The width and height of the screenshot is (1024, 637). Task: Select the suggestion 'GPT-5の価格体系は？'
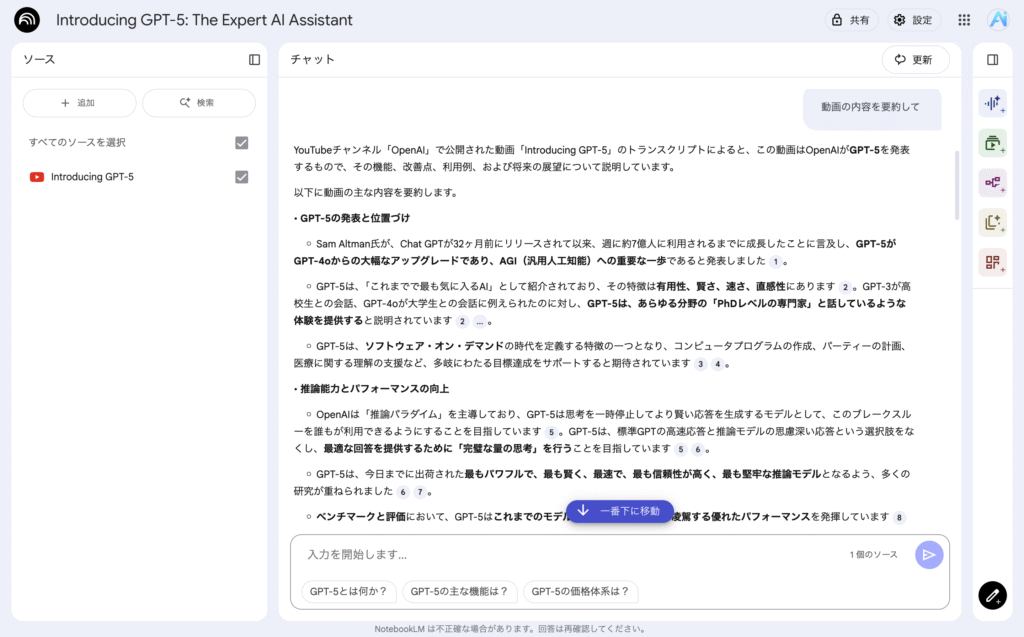click(x=580, y=591)
